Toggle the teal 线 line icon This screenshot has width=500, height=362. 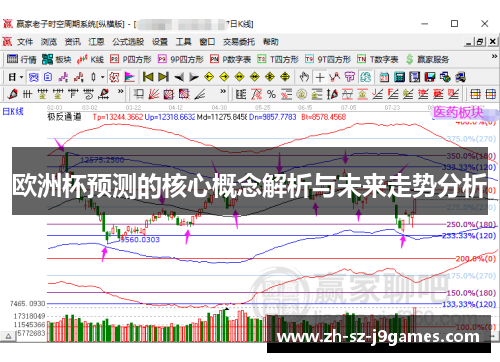[366, 77]
